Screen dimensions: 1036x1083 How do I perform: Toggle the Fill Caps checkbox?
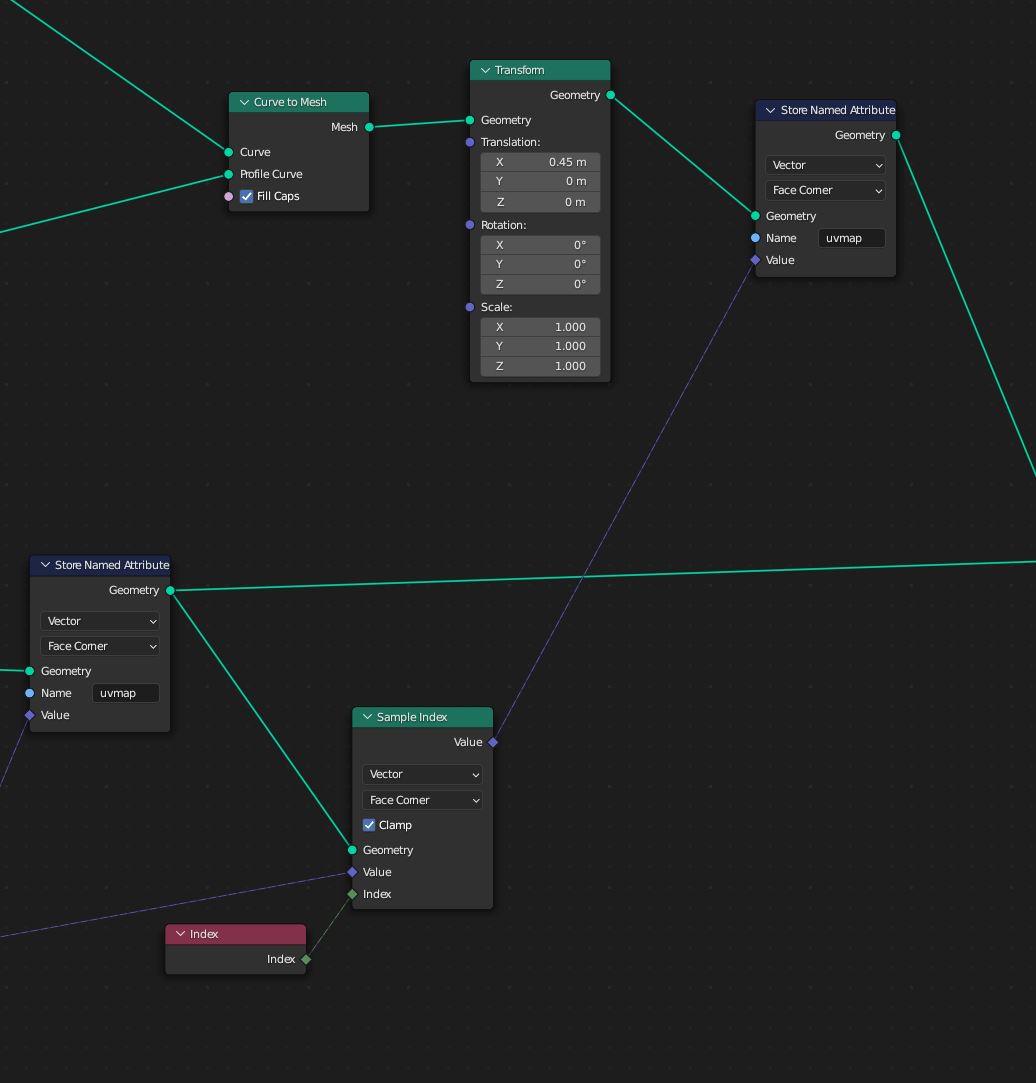click(247, 196)
